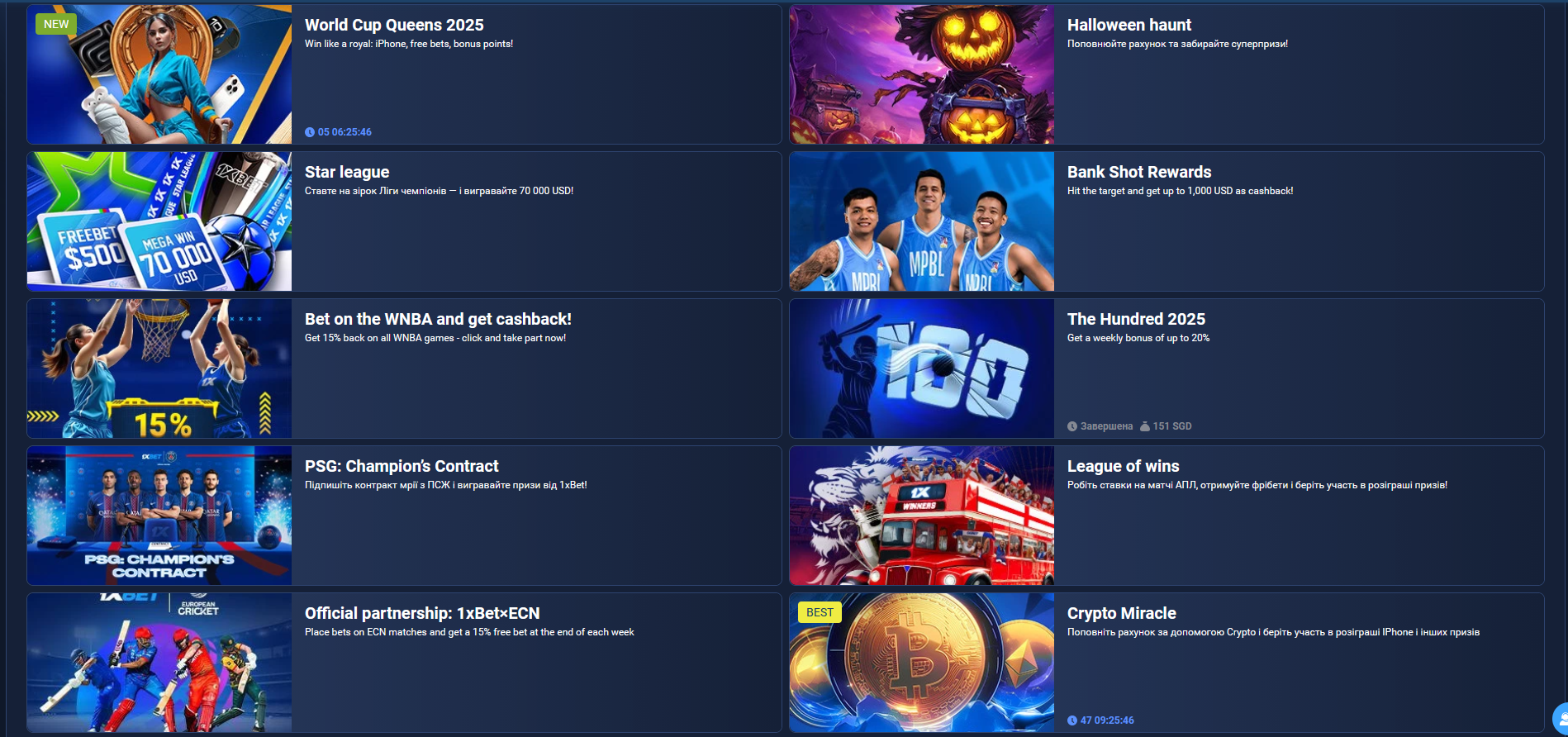The image size is (1568, 737).
Task: Click the Star league promo image
Action: coord(159,221)
